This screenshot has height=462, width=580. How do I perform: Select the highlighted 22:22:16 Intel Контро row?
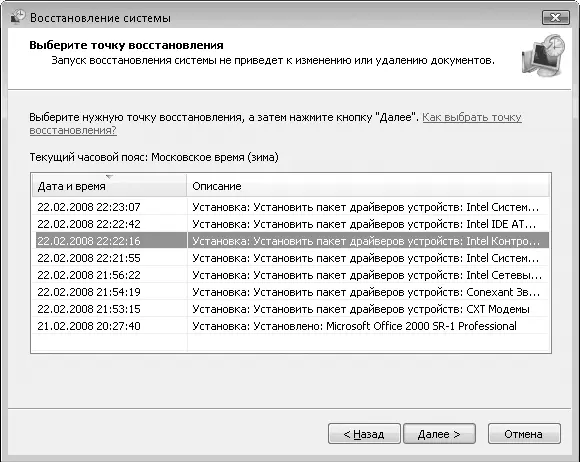290,241
